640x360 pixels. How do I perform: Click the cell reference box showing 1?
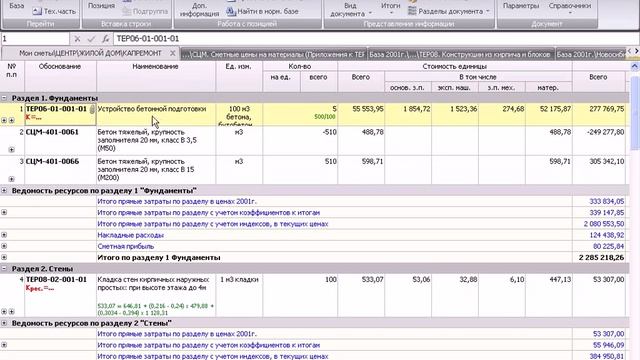pyautogui.click(x=35, y=39)
